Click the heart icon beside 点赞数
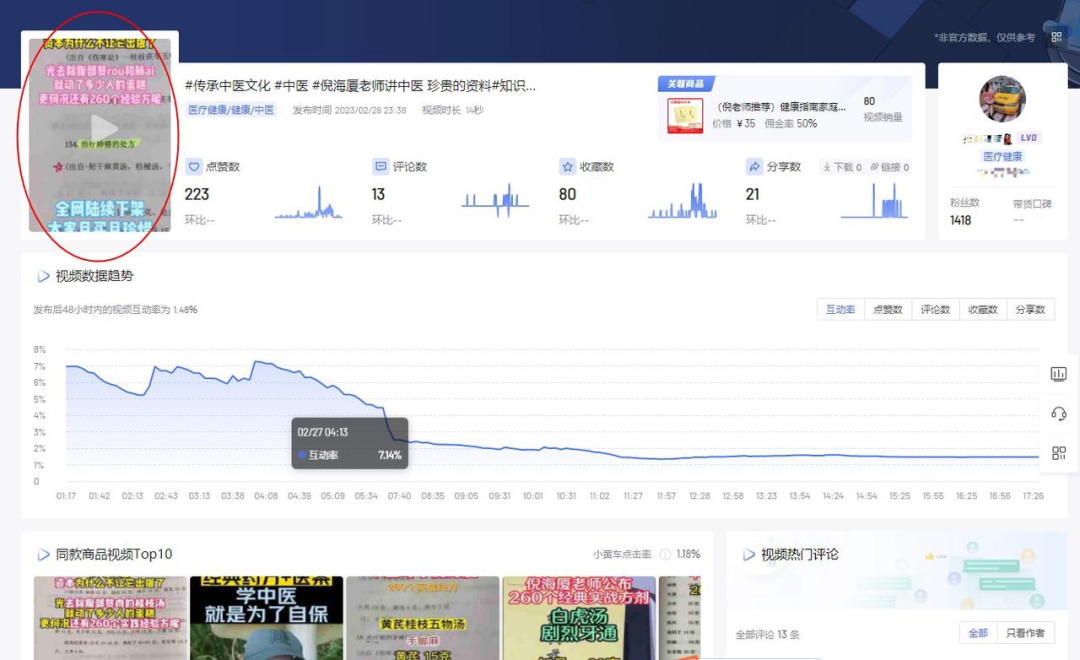The image size is (1080, 660). click(194, 167)
